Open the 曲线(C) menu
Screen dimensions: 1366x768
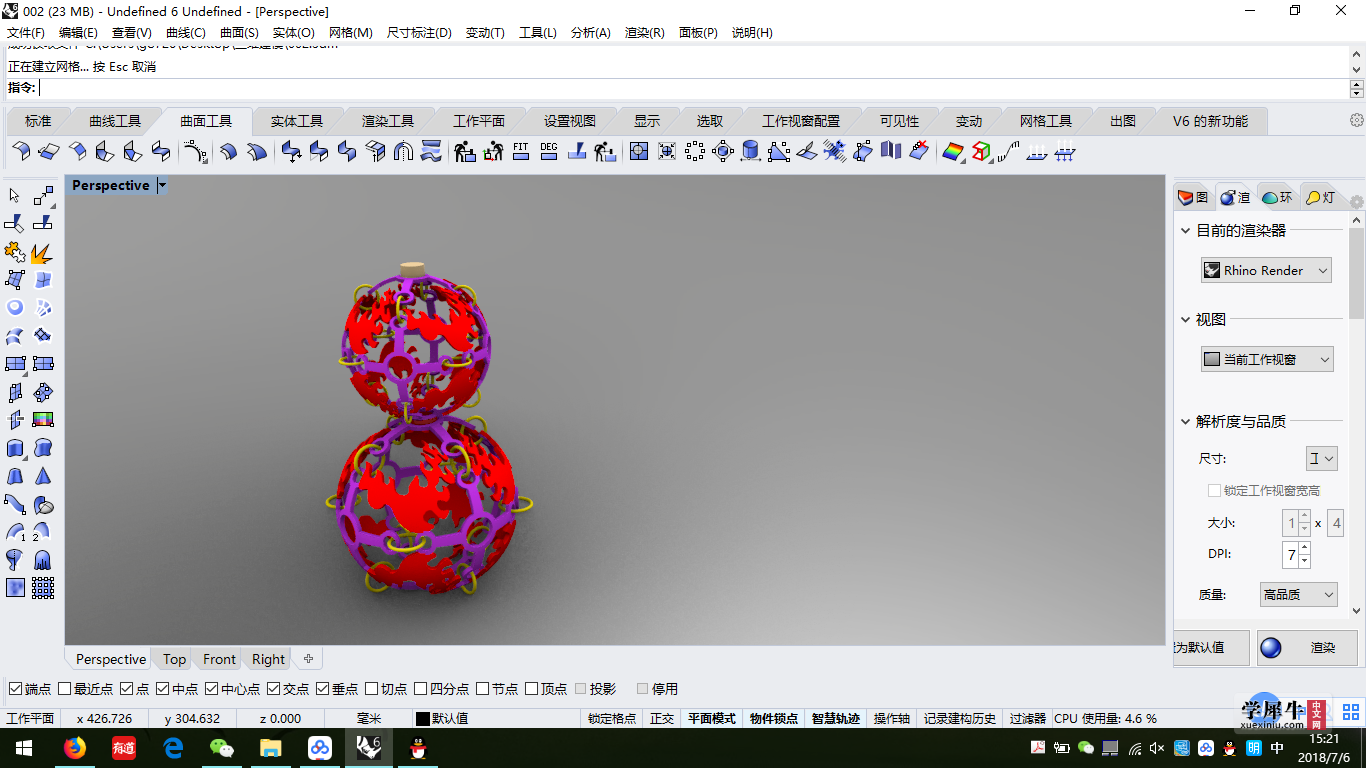point(185,32)
